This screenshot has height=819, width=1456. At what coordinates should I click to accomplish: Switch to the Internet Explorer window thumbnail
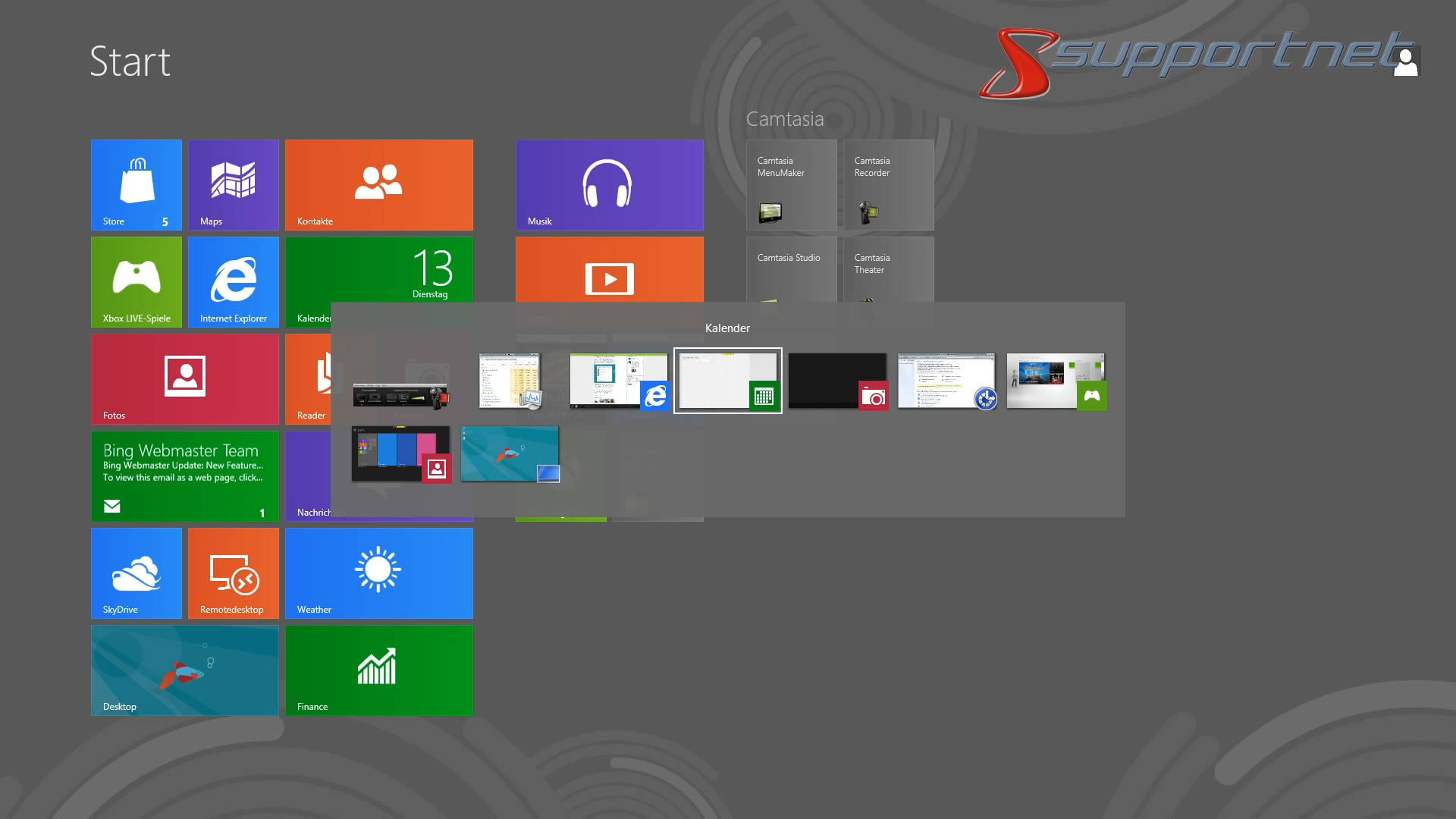point(619,381)
